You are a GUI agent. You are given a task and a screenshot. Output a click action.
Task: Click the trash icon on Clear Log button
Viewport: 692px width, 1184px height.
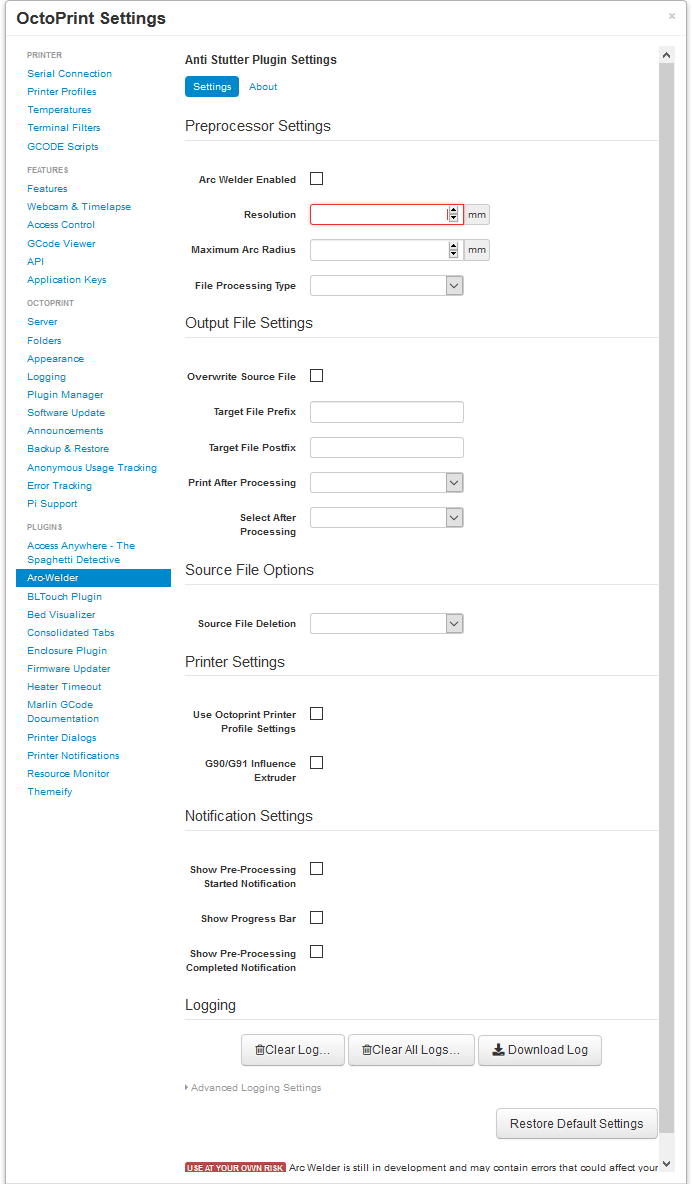(x=260, y=1050)
